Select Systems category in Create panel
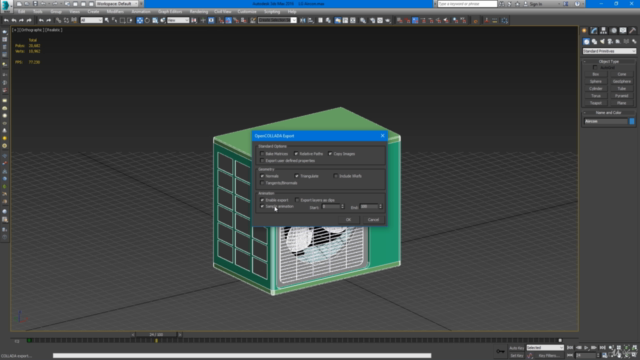 (x=634, y=42)
